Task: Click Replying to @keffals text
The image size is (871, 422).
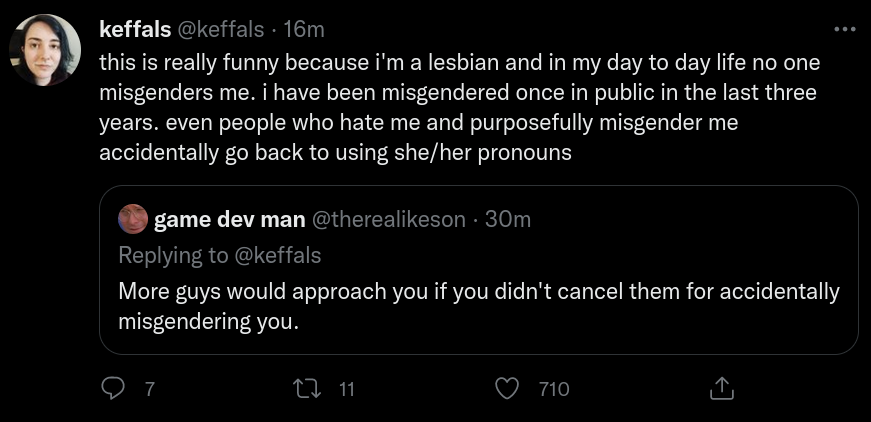Action: (x=220, y=255)
